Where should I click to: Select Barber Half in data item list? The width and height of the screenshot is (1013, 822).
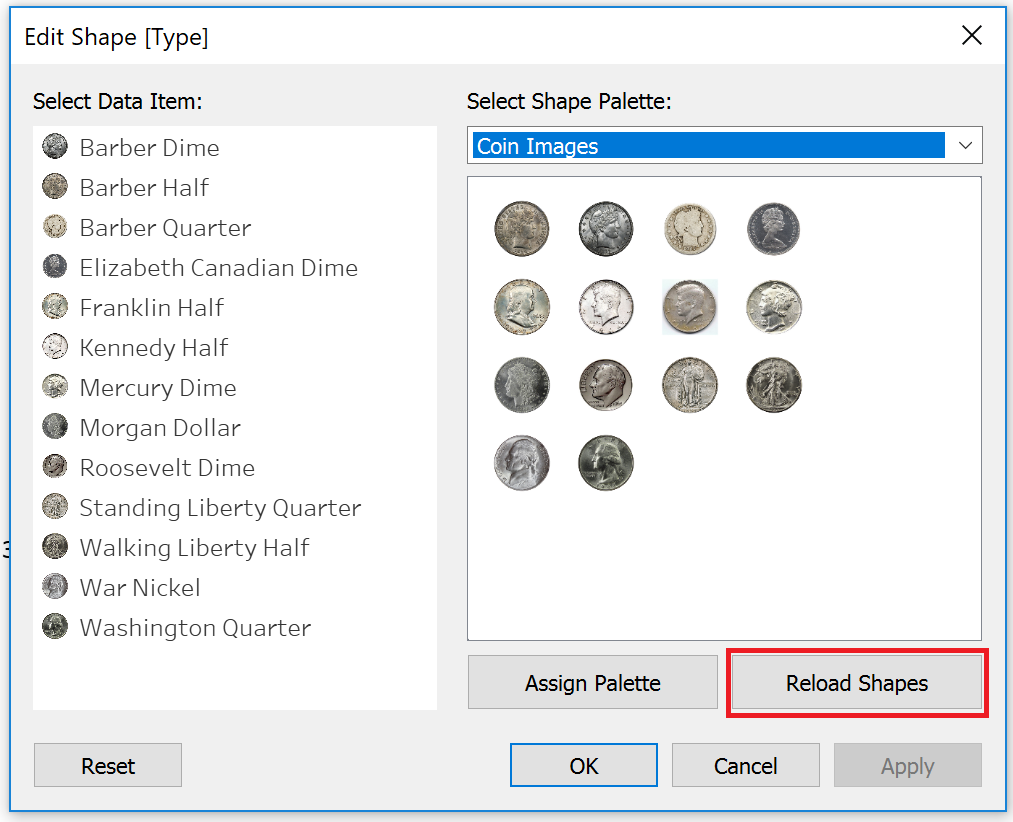(x=235, y=187)
